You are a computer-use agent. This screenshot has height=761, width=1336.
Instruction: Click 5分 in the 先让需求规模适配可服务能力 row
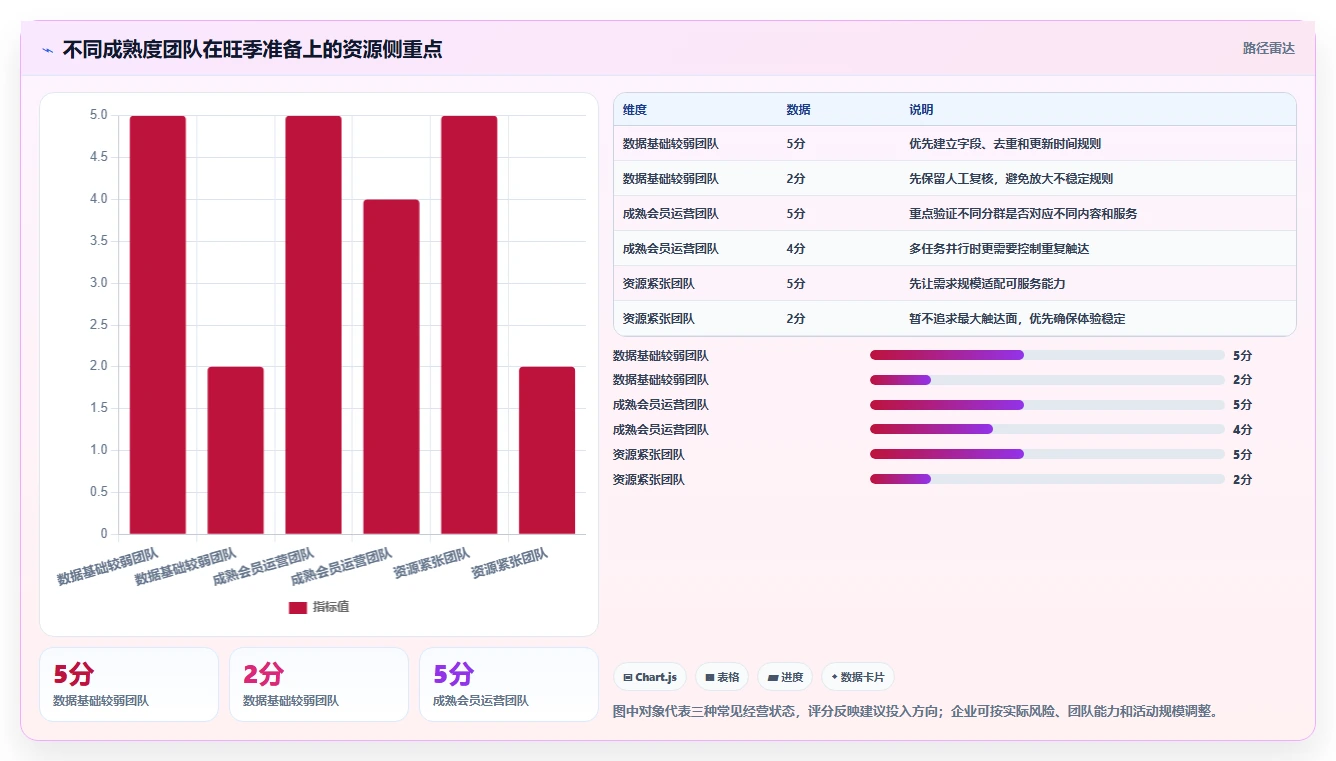(x=796, y=284)
